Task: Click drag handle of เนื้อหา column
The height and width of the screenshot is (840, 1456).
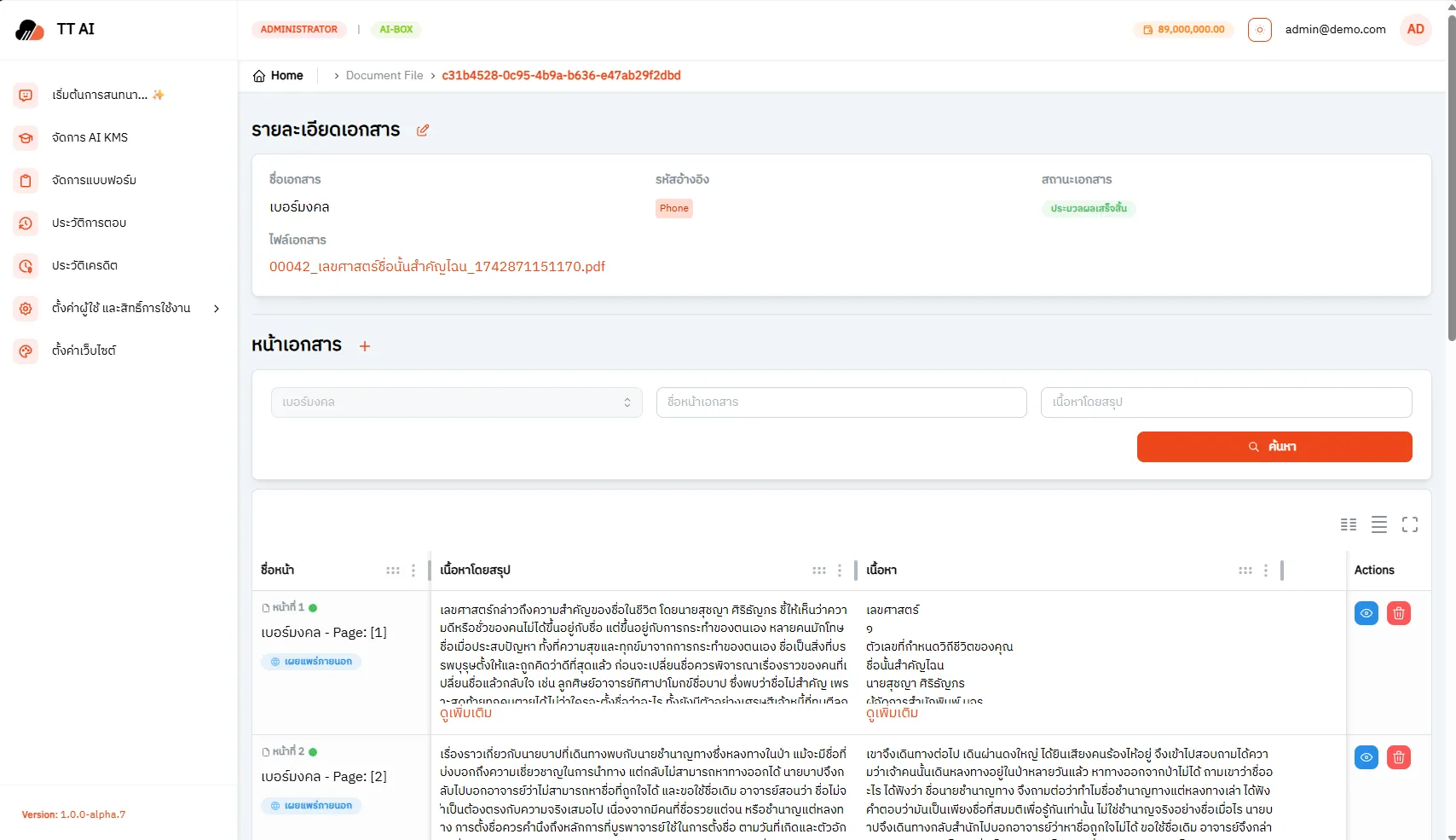Action: click(1245, 571)
